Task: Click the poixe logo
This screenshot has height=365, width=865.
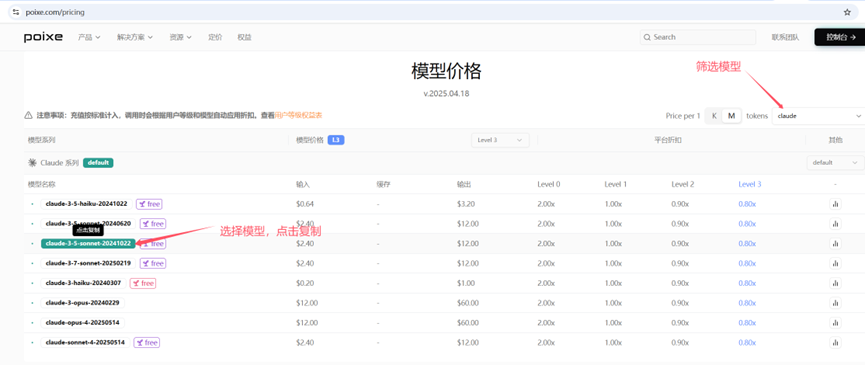Action: click(x=43, y=37)
